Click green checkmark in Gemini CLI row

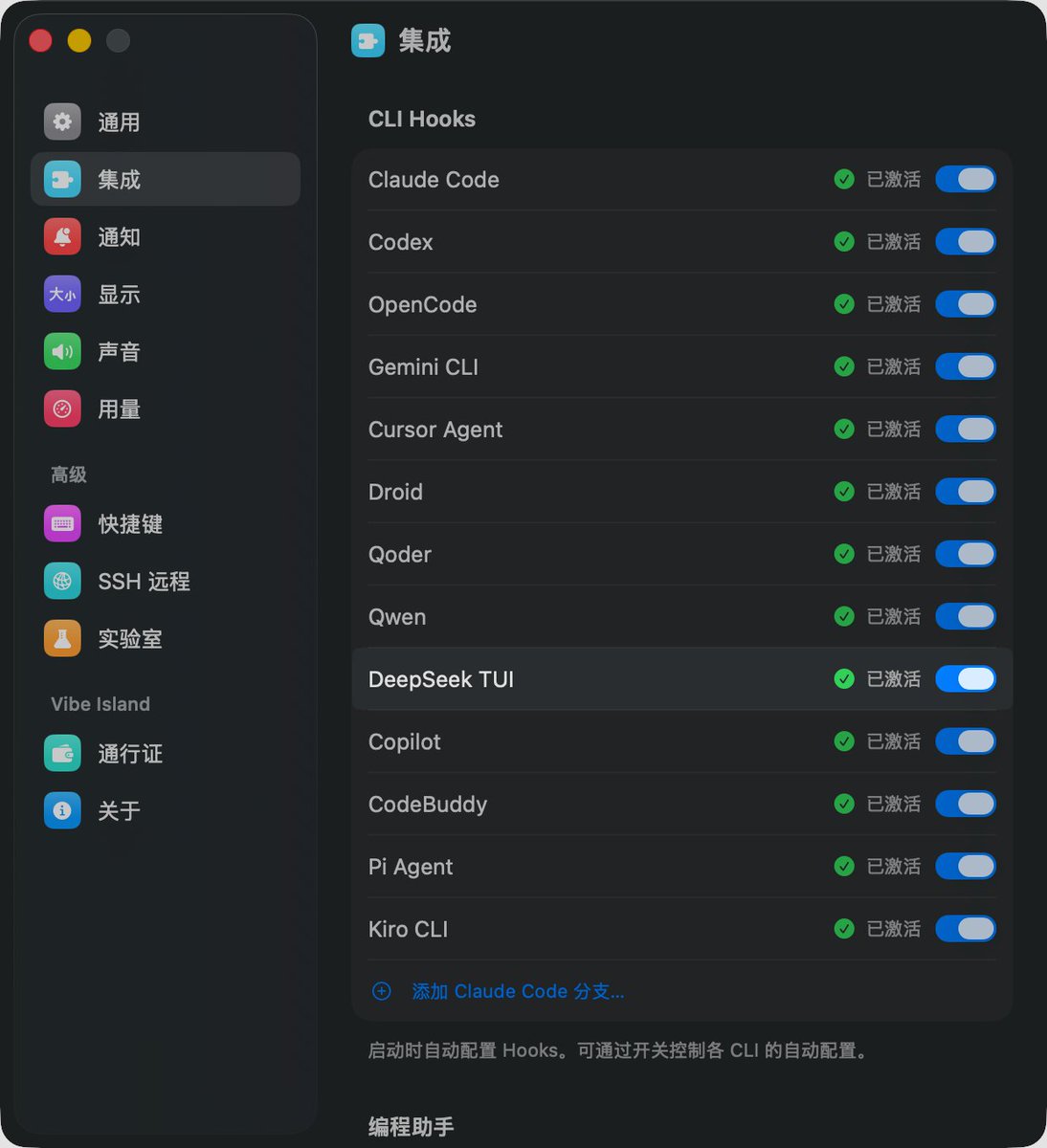844,366
